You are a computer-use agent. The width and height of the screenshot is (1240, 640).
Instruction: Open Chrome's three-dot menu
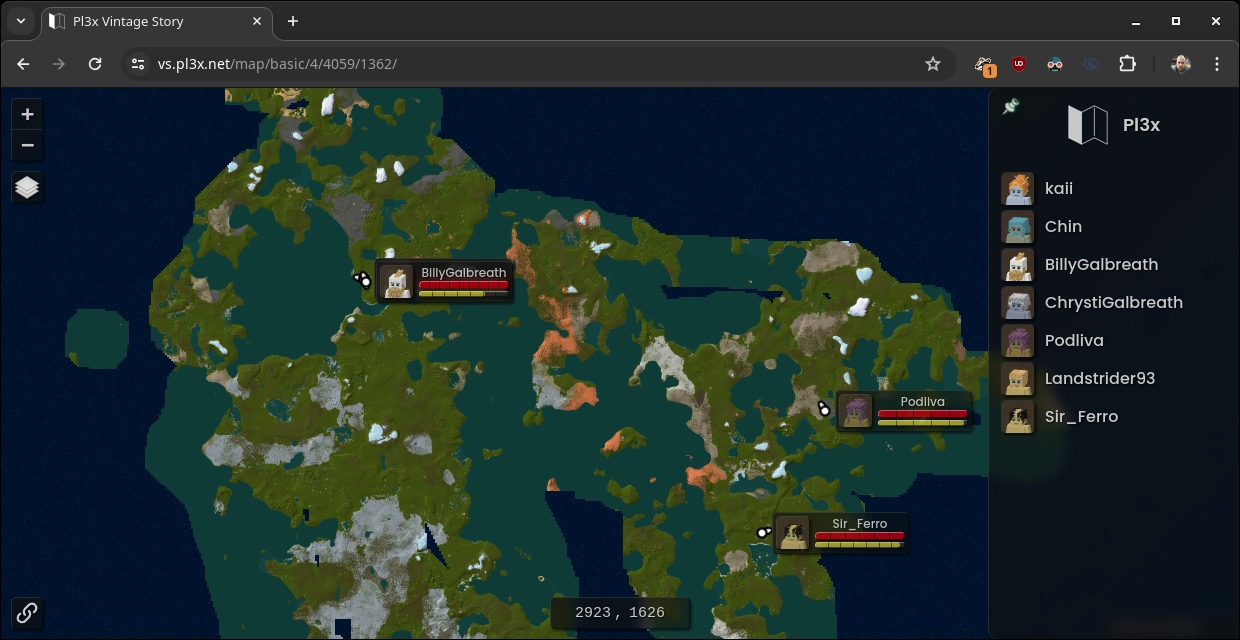click(x=1216, y=63)
